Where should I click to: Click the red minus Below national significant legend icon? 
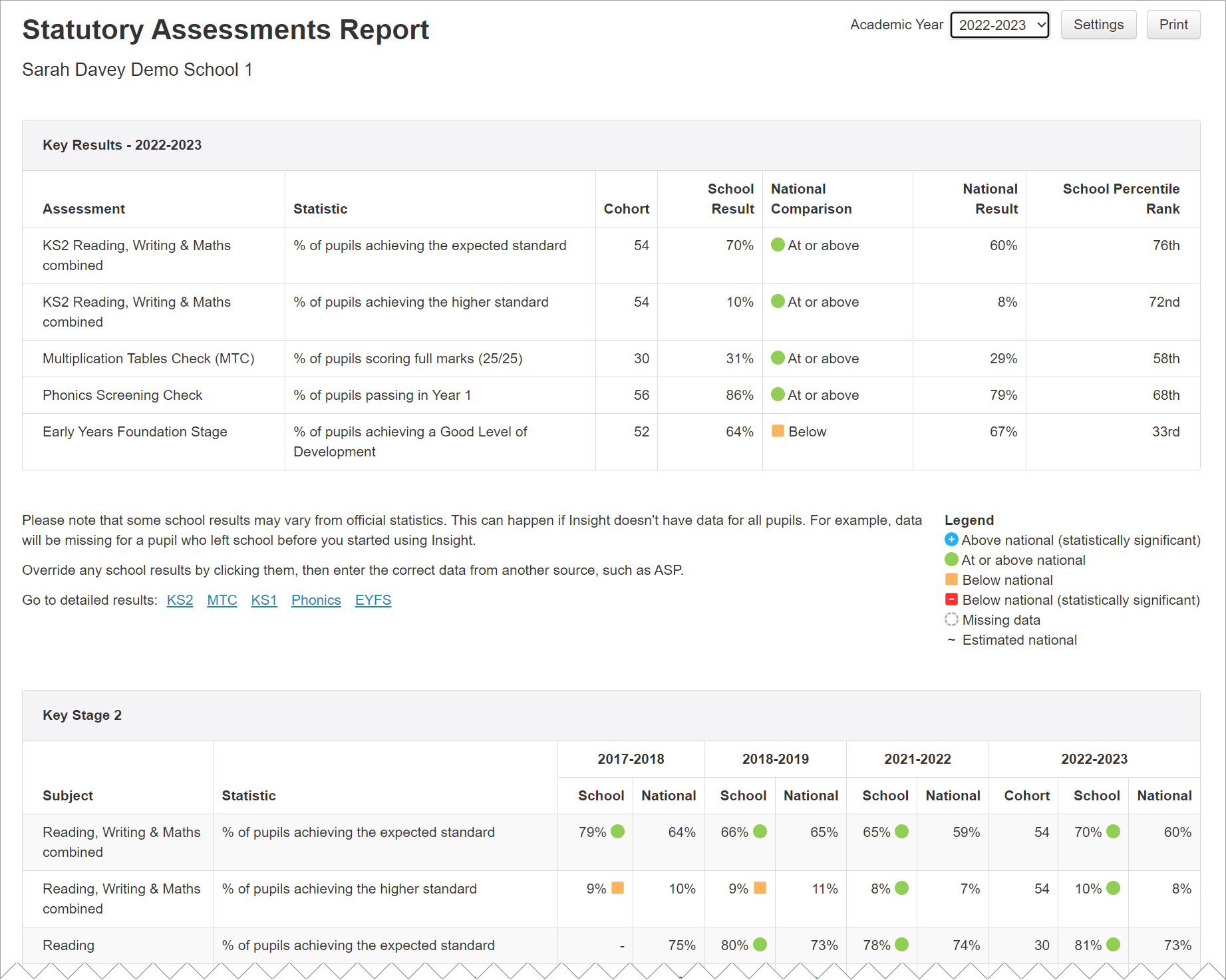[x=951, y=599]
